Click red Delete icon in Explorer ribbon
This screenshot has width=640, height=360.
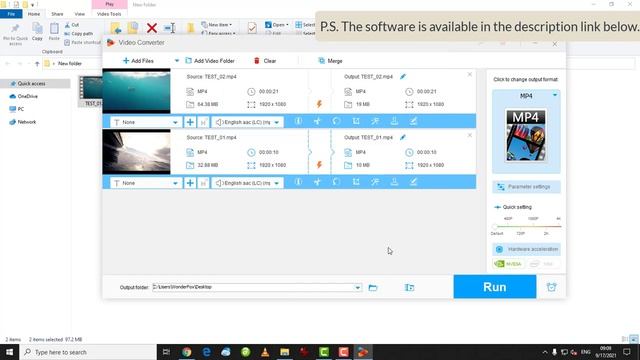coord(152,28)
